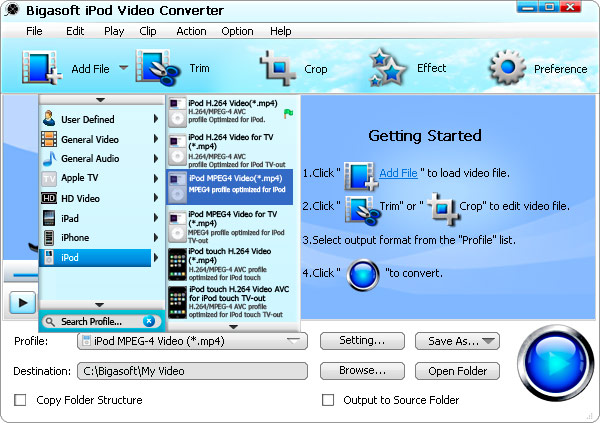Click the Crop toolbar icon
The height and width of the screenshot is (423, 600).
tap(278, 68)
